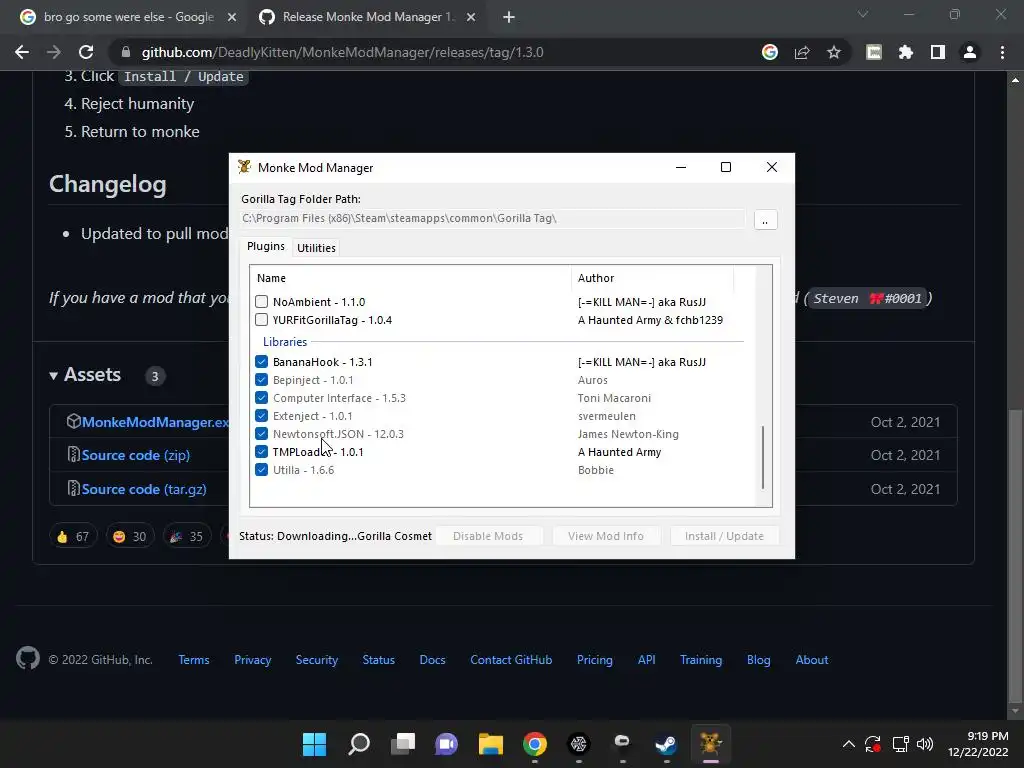Screen dimensions: 1024x768
Task: Reload the GitHub release page
Action: click(x=86, y=52)
